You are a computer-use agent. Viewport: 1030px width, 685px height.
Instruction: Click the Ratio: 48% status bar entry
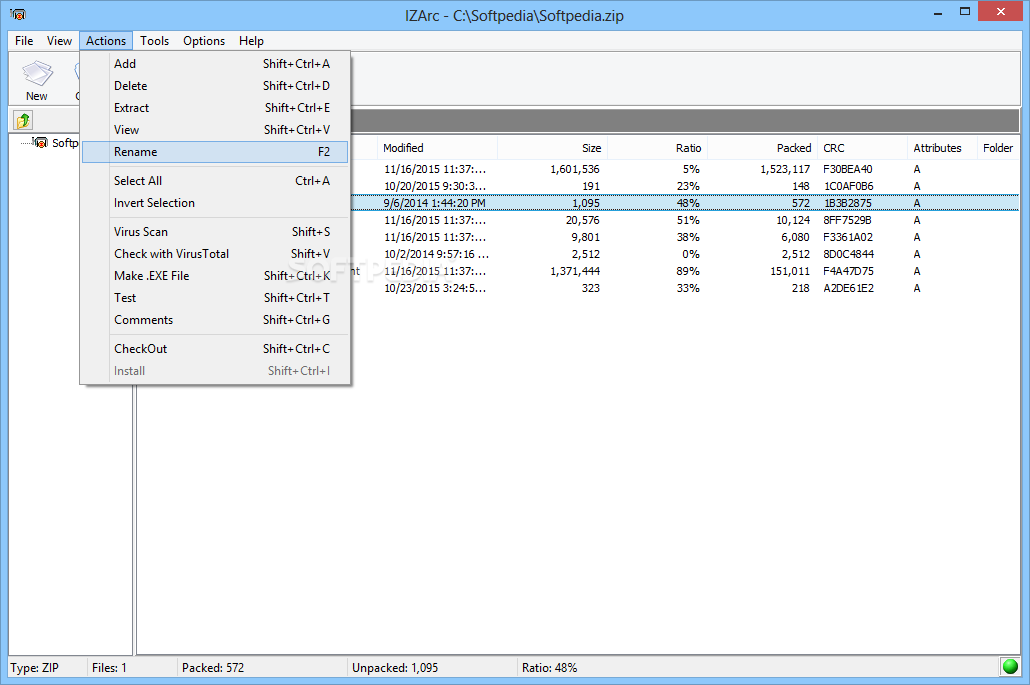549,668
